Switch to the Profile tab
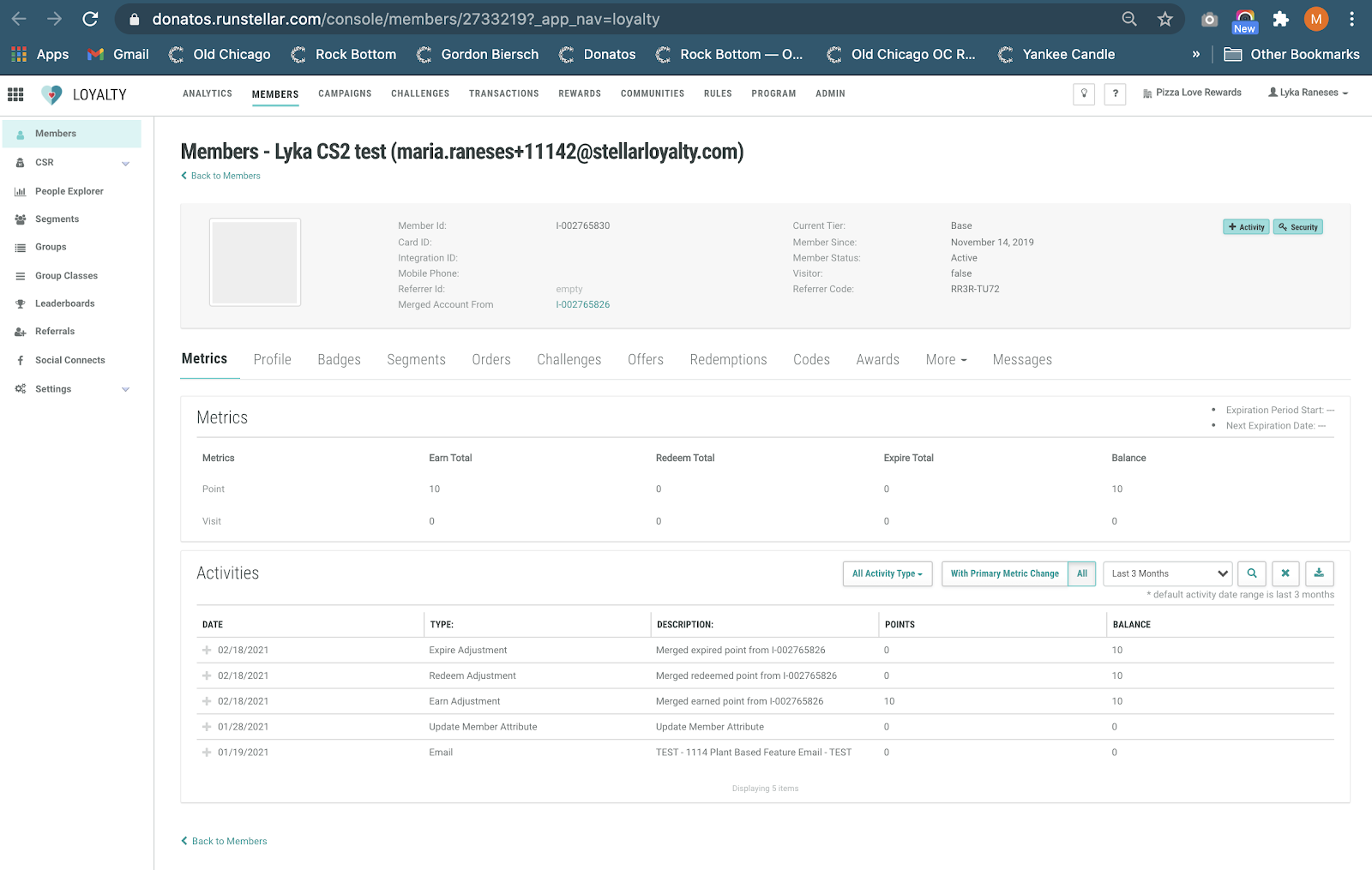 click(x=273, y=360)
